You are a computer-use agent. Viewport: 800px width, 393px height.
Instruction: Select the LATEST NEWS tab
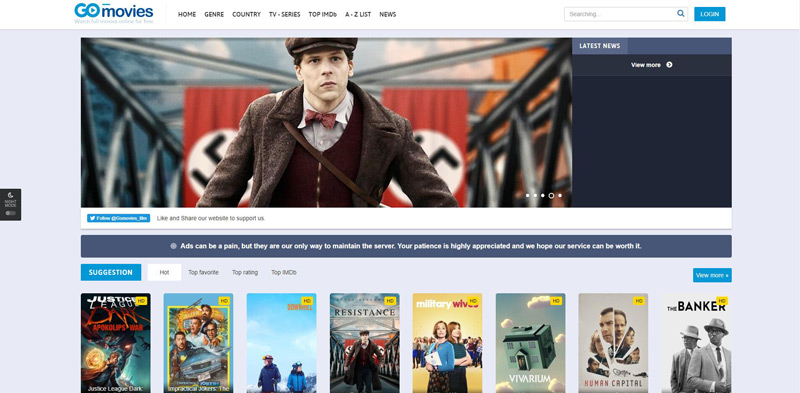[600, 46]
